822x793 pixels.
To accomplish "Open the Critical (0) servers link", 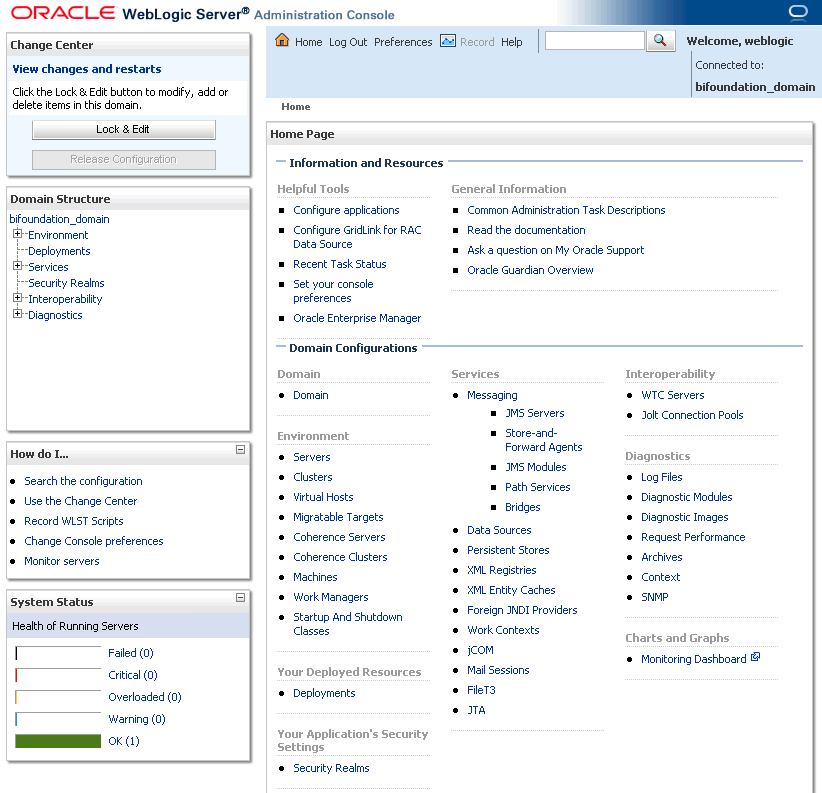I will [x=133, y=675].
